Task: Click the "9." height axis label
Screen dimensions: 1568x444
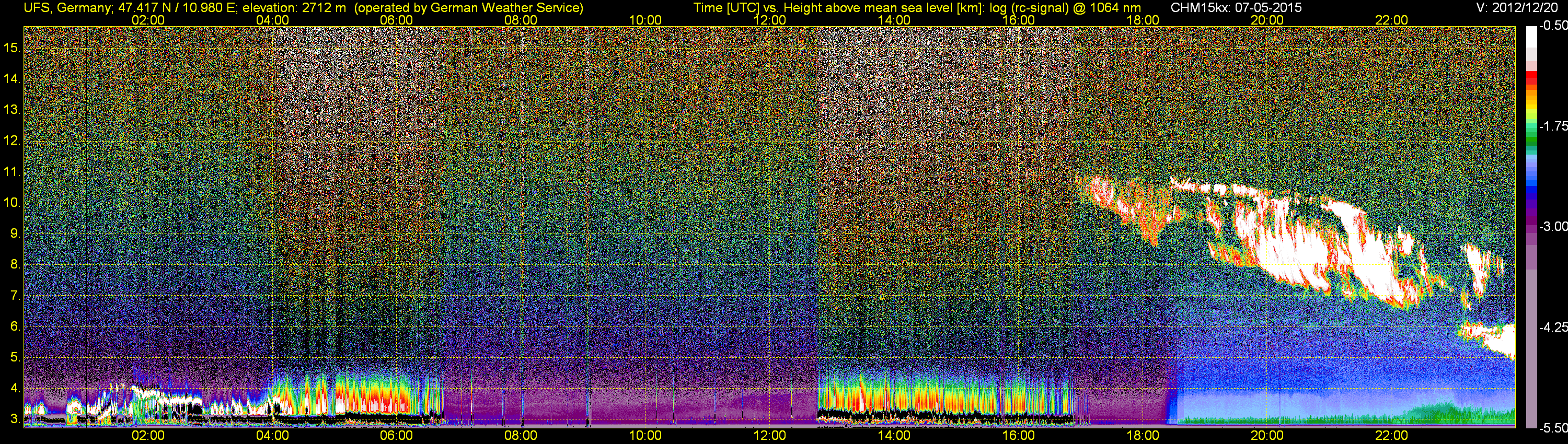Action: 15,233
